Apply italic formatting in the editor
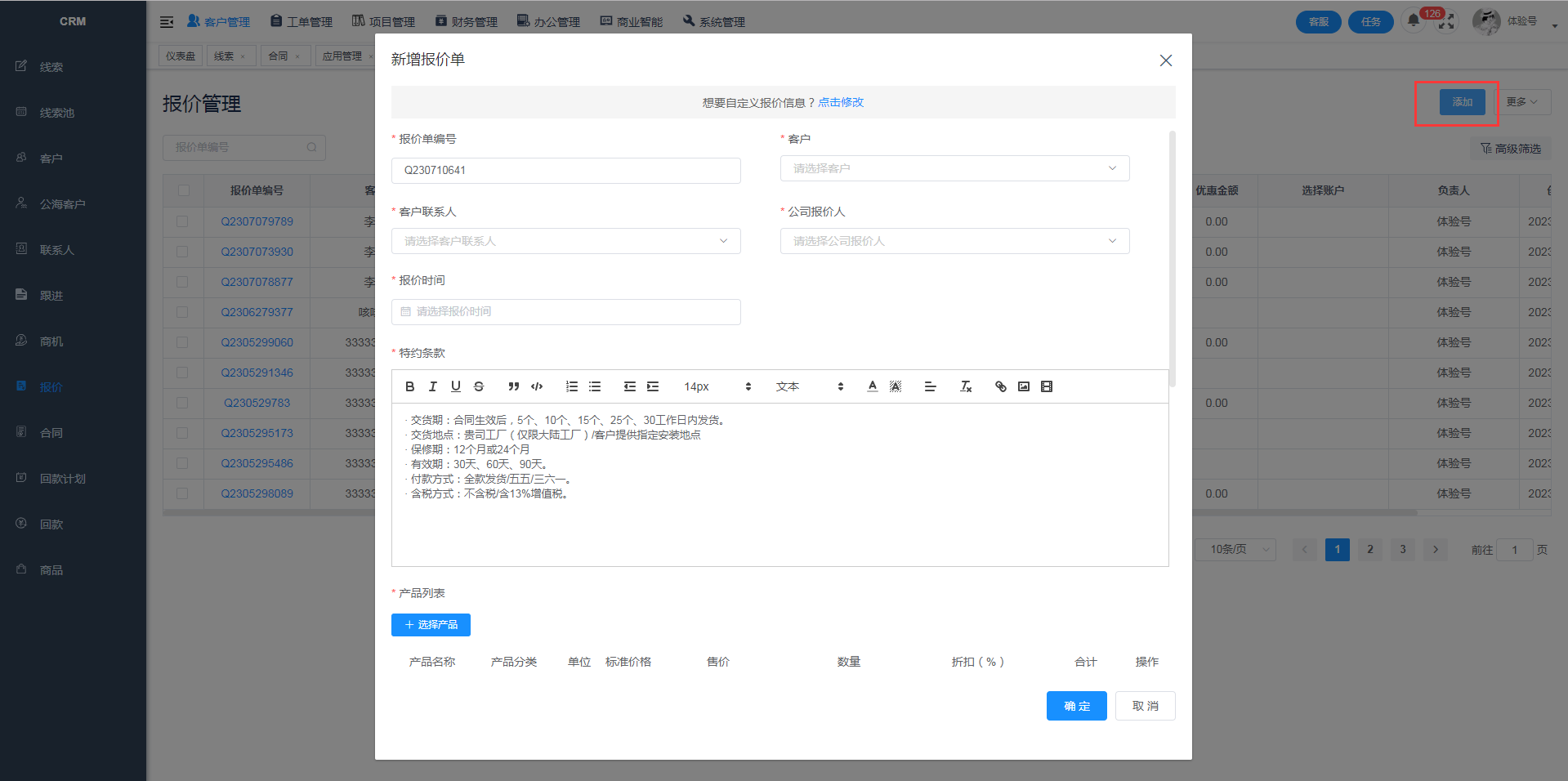This screenshot has width=1568, height=781. click(432, 386)
